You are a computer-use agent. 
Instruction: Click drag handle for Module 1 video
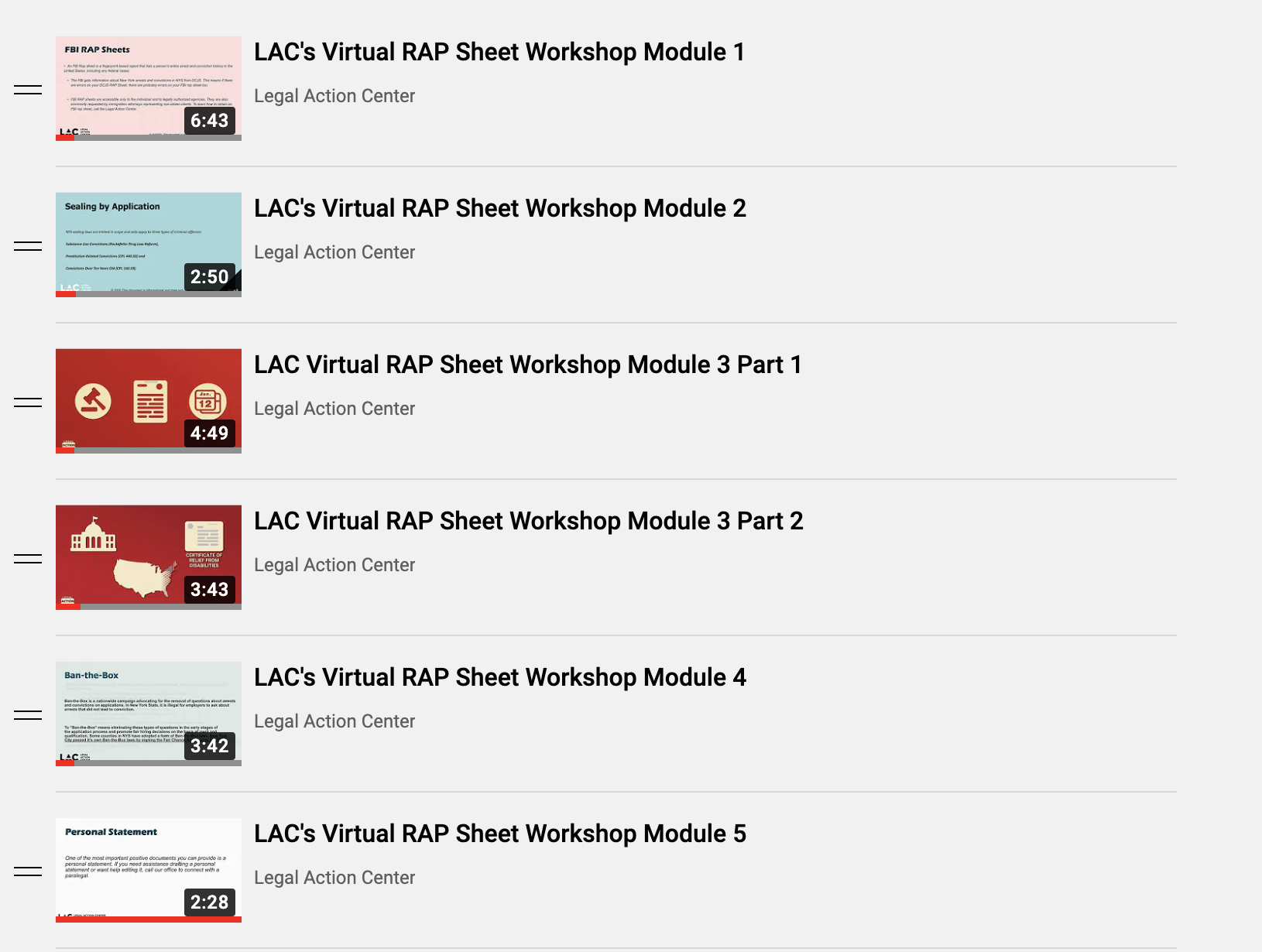pos(28,90)
